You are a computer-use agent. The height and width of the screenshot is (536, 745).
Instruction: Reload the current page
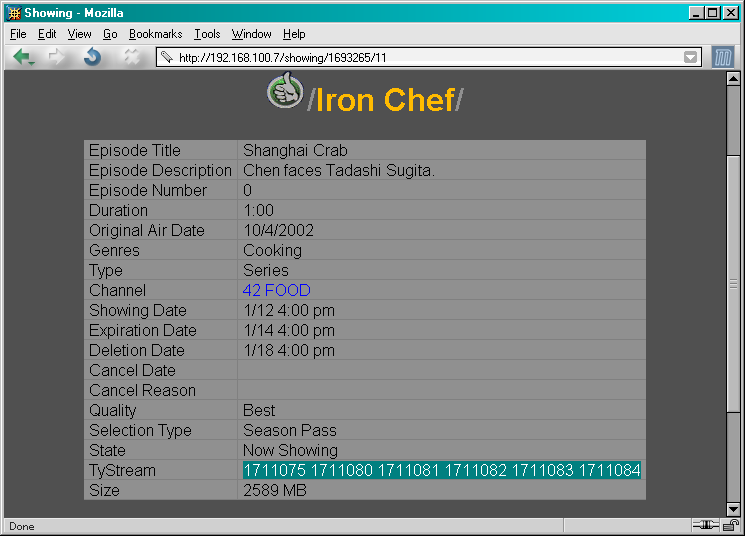[x=92, y=57]
